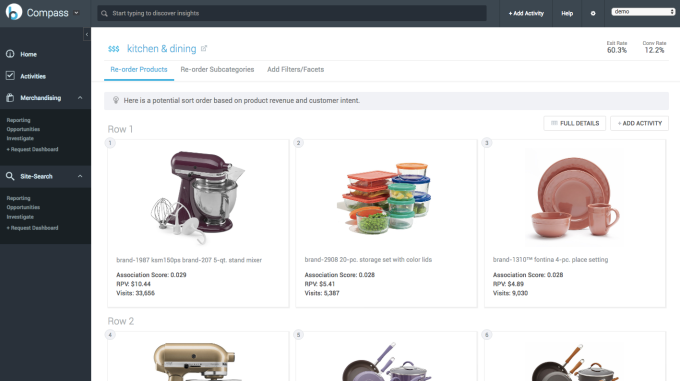Collapse the Site-Search section chevron
This screenshot has height=381, width=680.
coord(80,176)
